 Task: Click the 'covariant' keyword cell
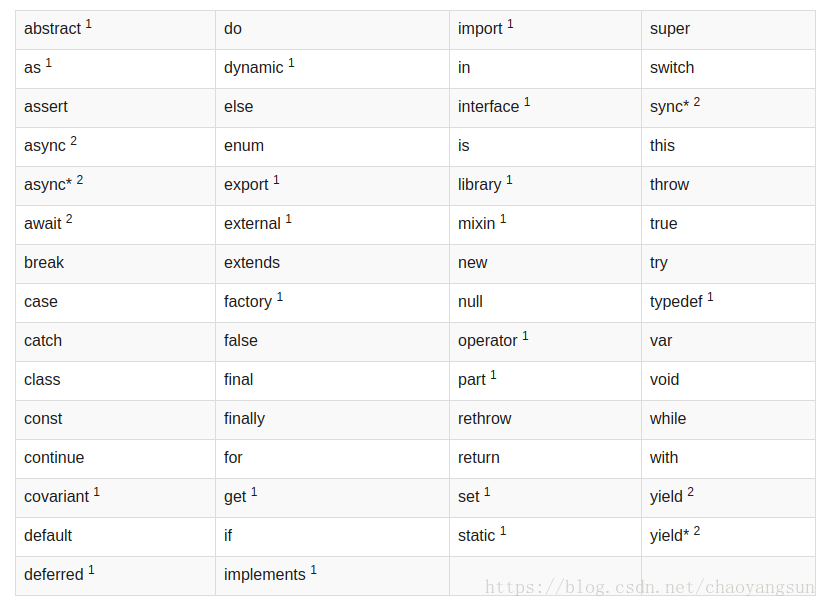(116, 498)
